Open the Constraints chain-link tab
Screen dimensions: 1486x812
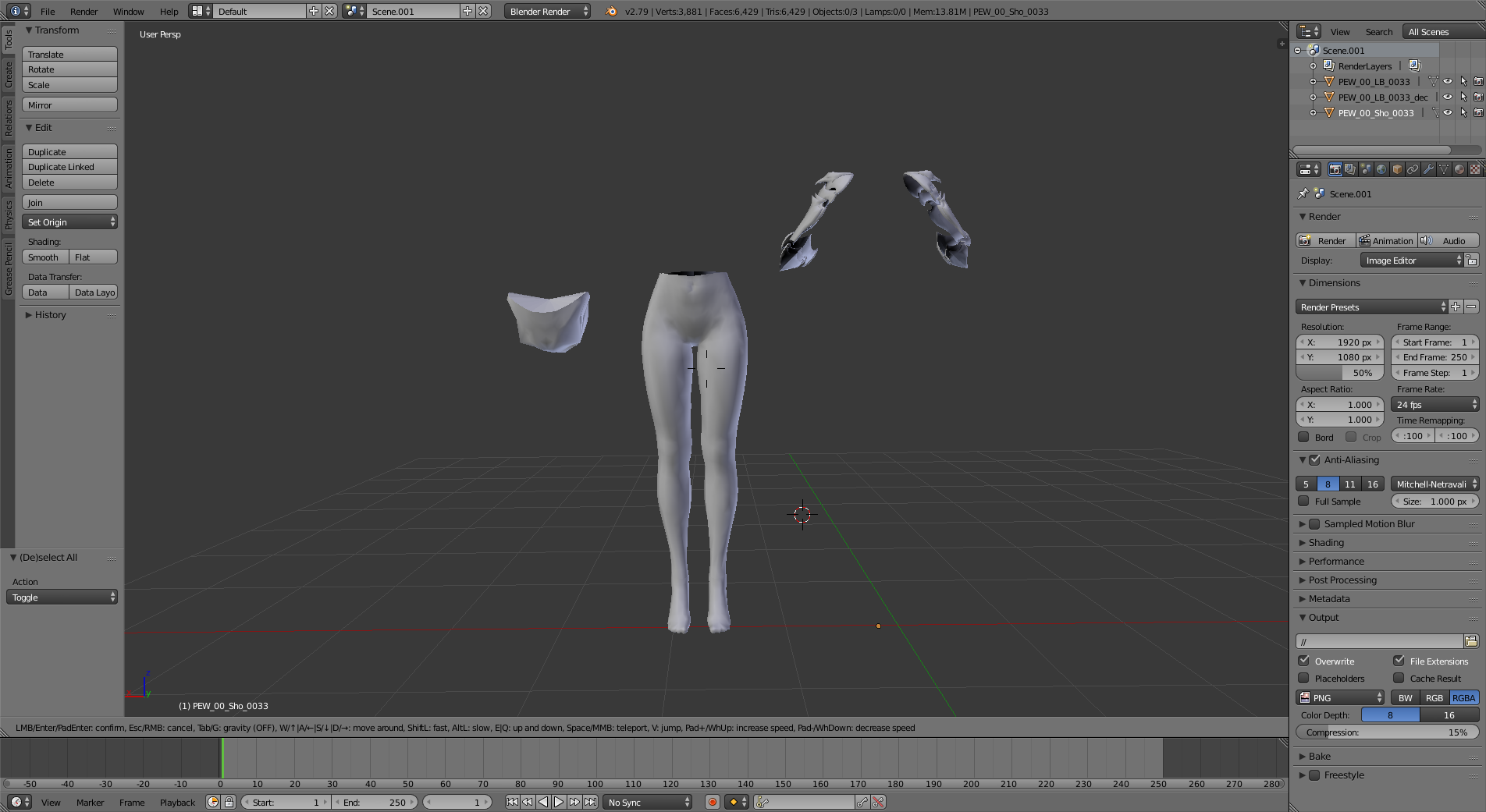click(1413, 169)
